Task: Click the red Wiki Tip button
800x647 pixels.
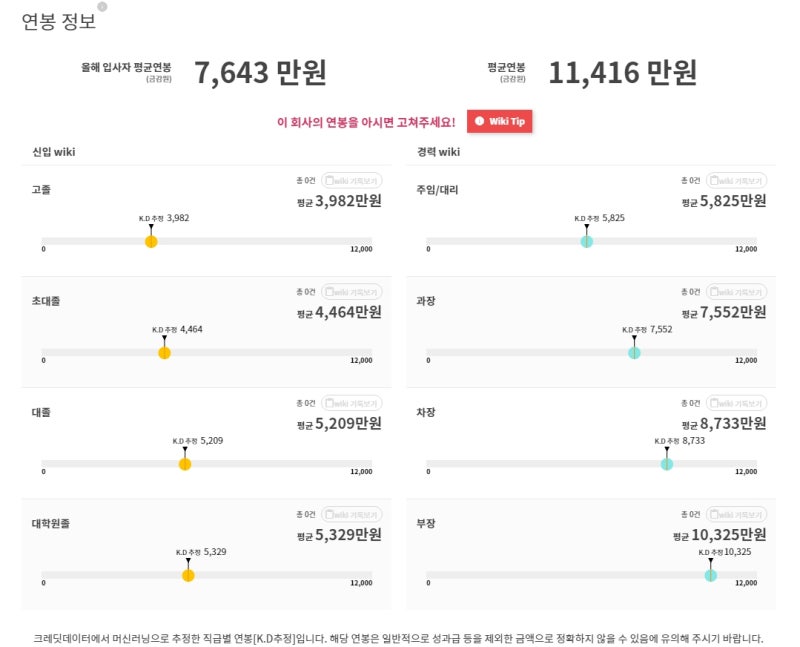Action: point(499,121)
